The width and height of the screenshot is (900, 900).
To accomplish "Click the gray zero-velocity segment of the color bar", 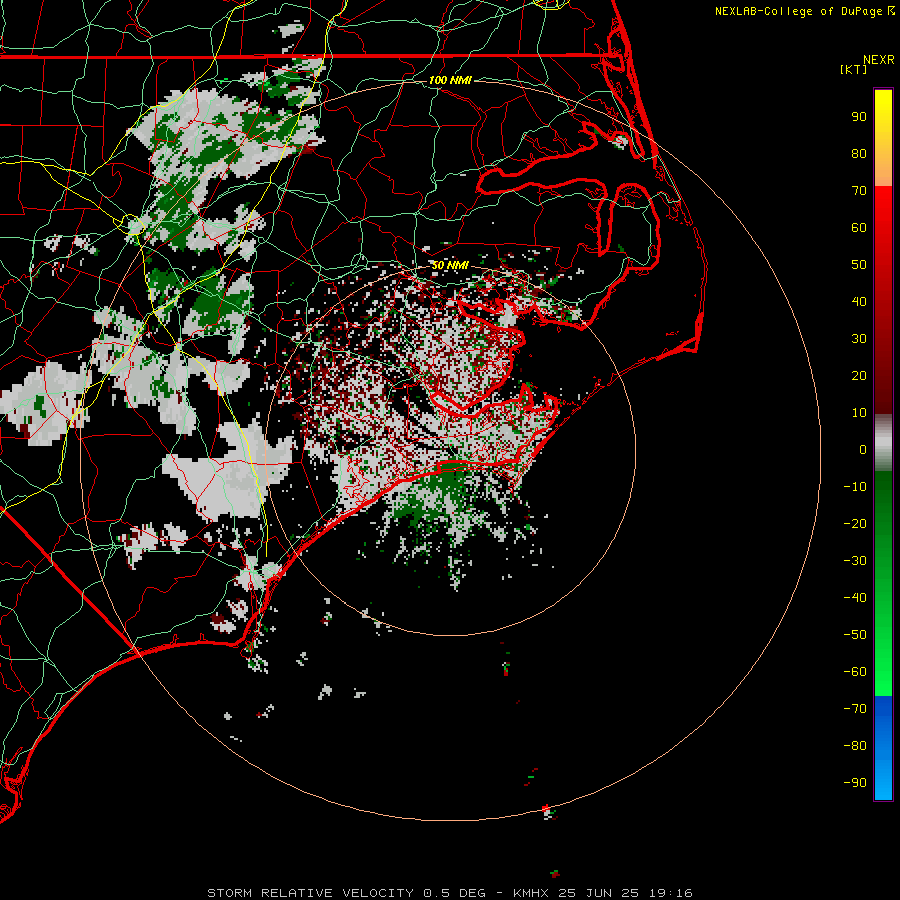I will 883,442.
